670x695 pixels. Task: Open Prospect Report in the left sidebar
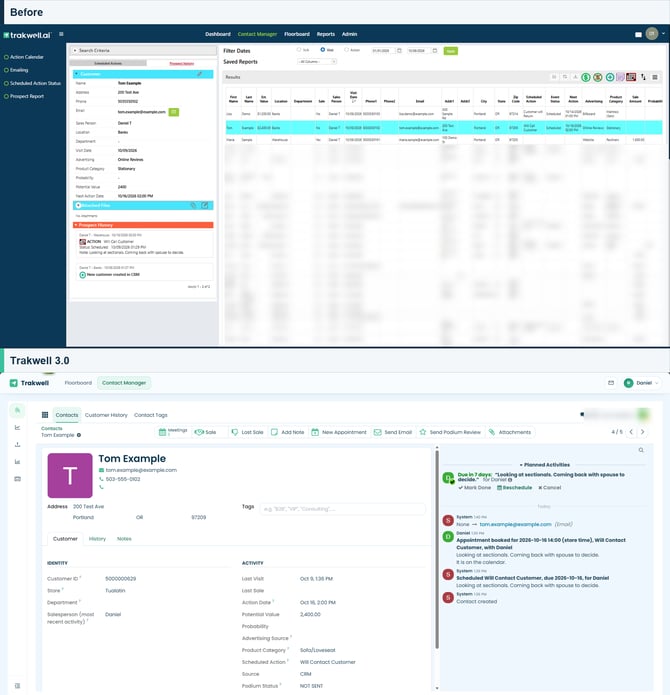[24, 96]
